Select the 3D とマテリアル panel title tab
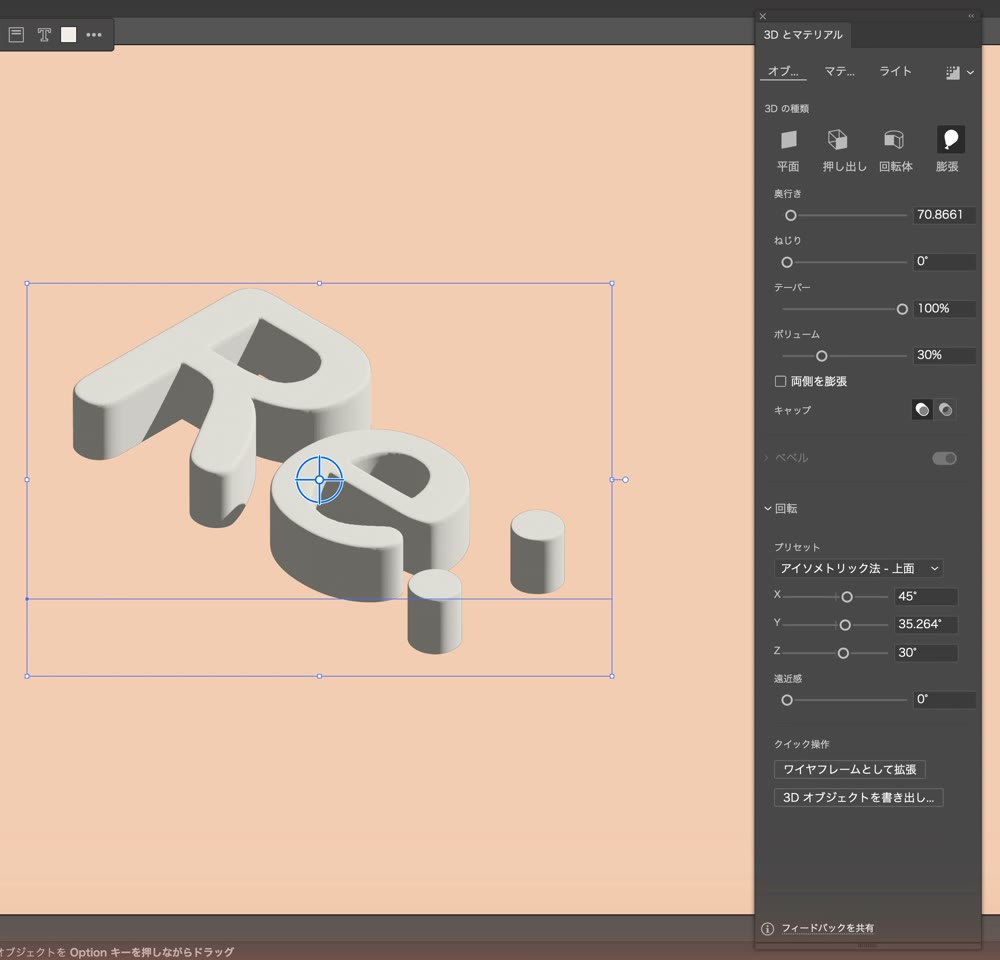This screenshot has height=960, width=1000. point(803,35)
